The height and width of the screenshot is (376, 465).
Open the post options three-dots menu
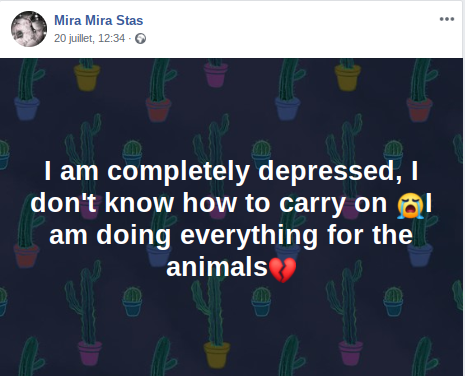pos(447,19)
